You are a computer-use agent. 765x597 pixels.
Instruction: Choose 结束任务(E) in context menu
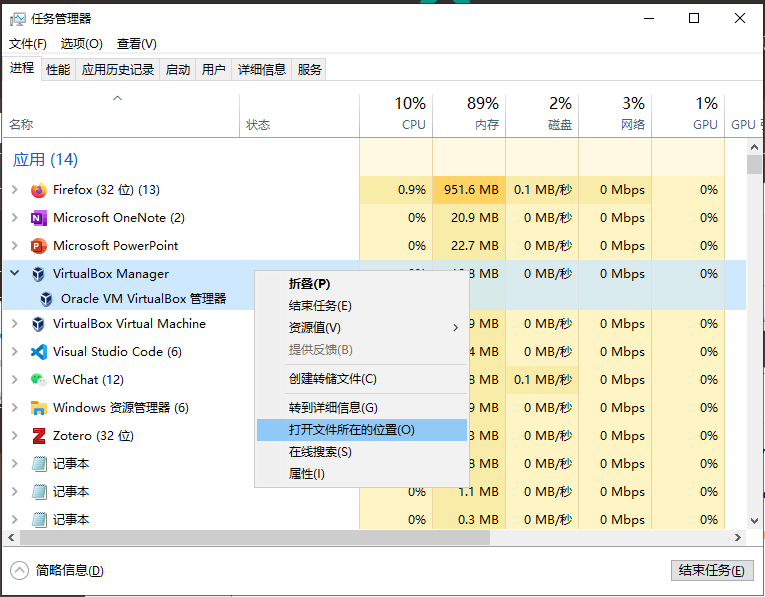[361, 306]
